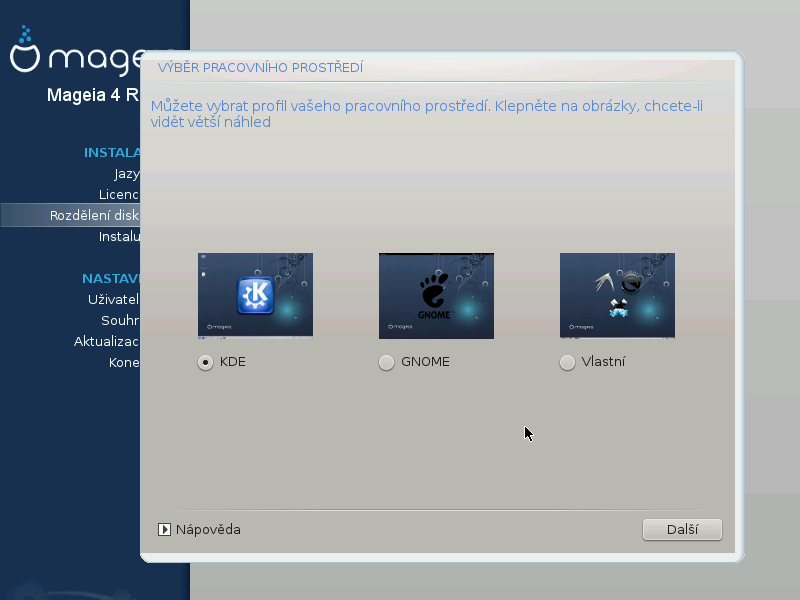Viewport: 800px width, 600px height.
Task: Pick the Vlastní custom desktop radio button
Action: 567,363
